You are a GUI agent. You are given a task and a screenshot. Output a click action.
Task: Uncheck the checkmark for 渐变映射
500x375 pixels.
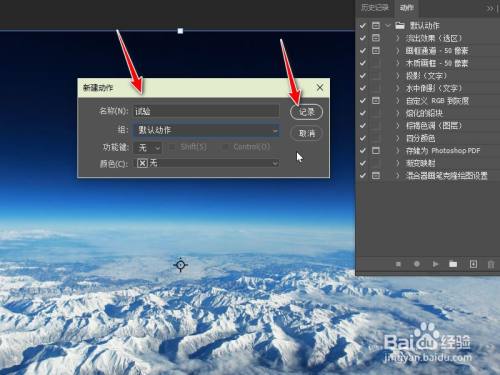click(363, 163)
